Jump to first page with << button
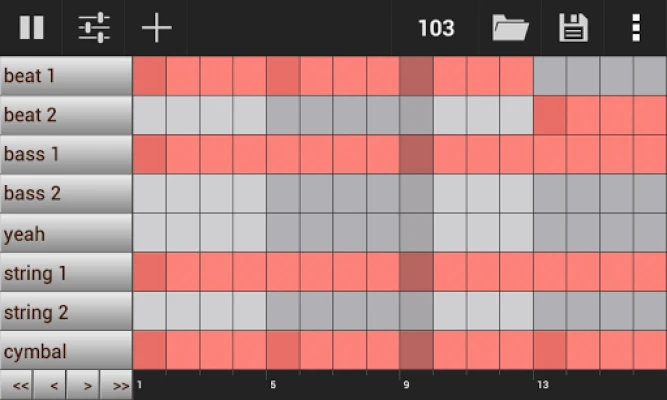The image size is (667, 400). point(17,384)
